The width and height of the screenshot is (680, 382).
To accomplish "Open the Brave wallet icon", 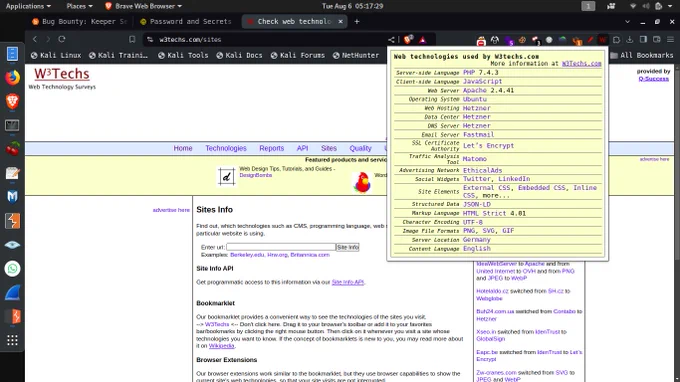I will point(657,39).
